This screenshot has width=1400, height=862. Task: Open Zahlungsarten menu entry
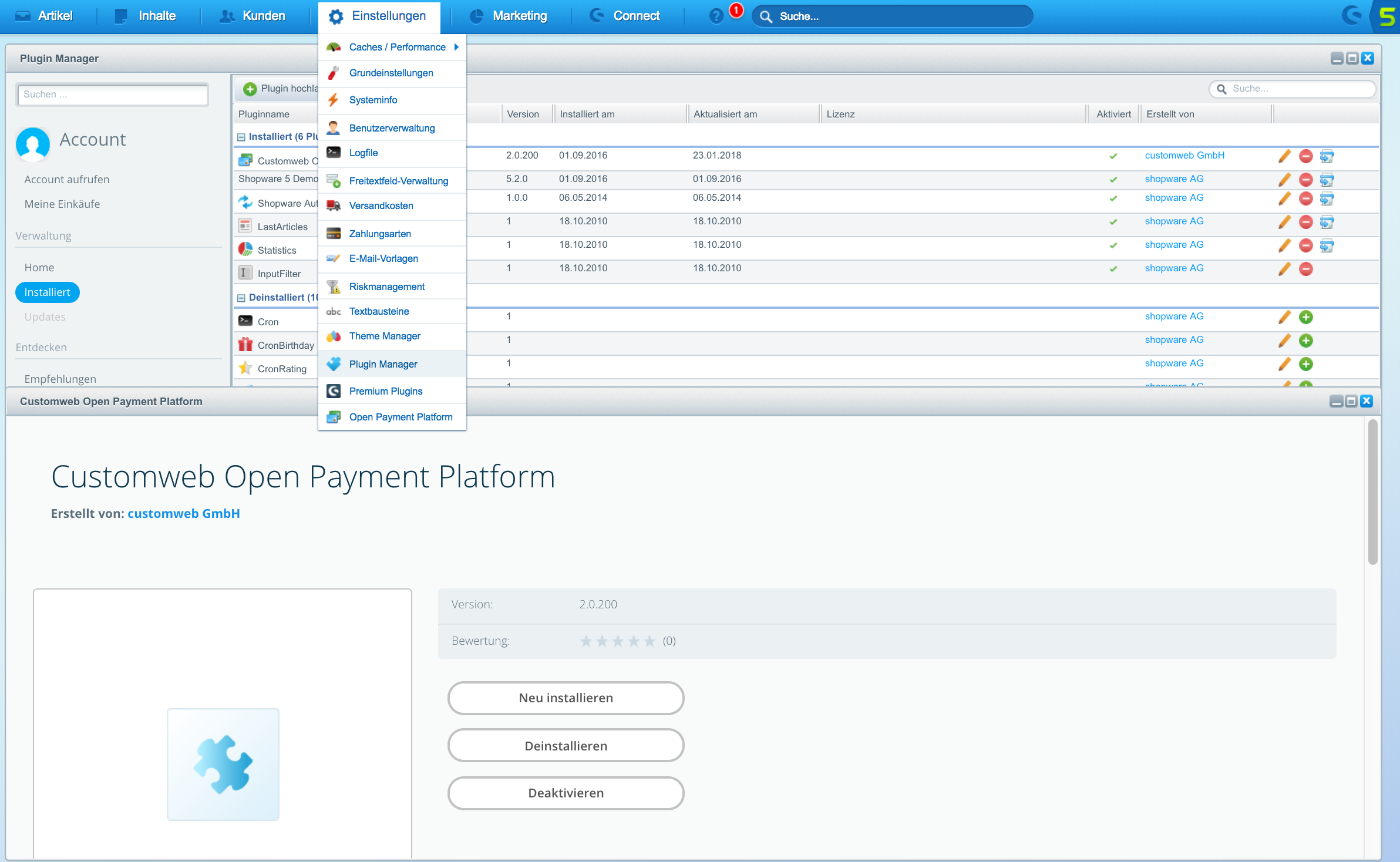(392, 234)
